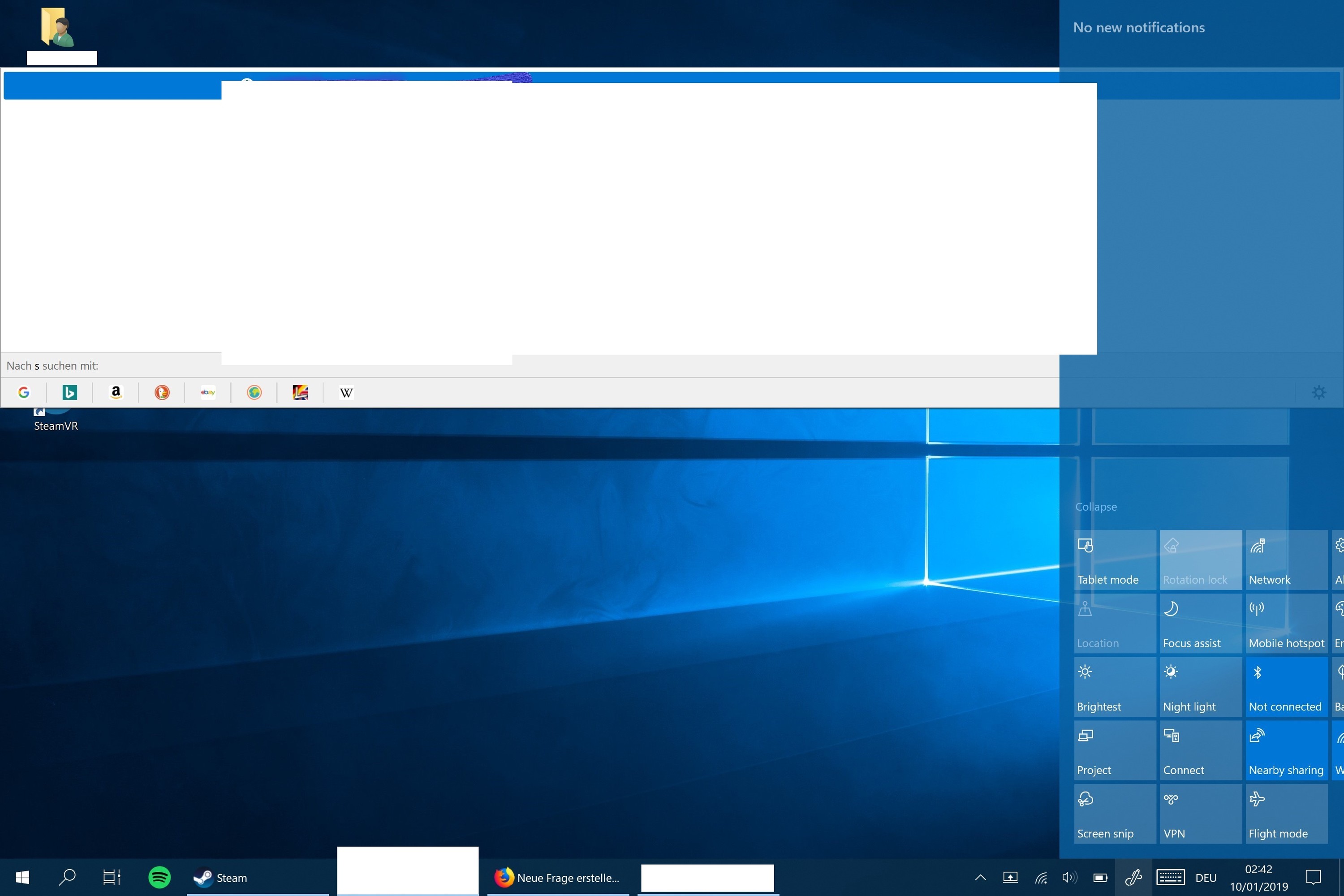This screenshot has height=896, width=1344.
Task: Toggle the Rotation lock tile
Action: click(x=1201, y=560)
